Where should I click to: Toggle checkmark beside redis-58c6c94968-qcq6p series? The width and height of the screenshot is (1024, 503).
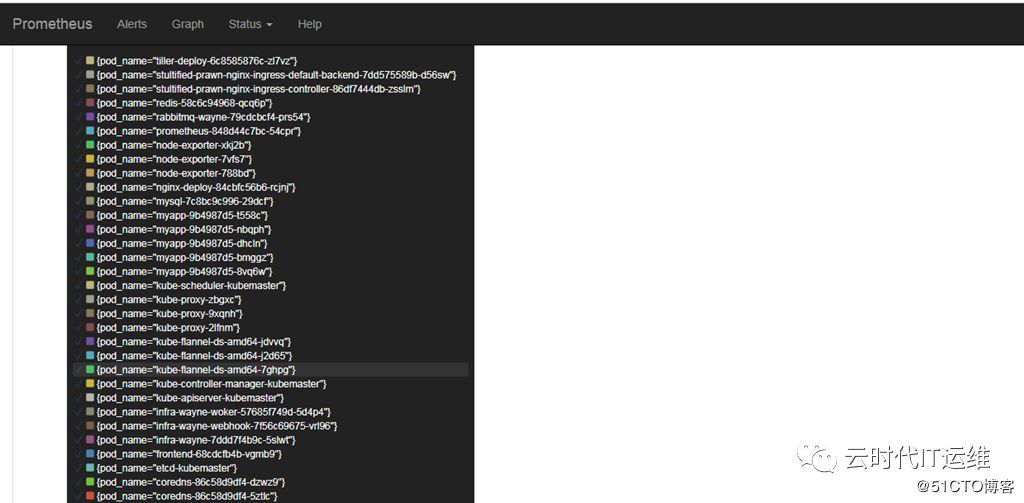tap(79, 103)
